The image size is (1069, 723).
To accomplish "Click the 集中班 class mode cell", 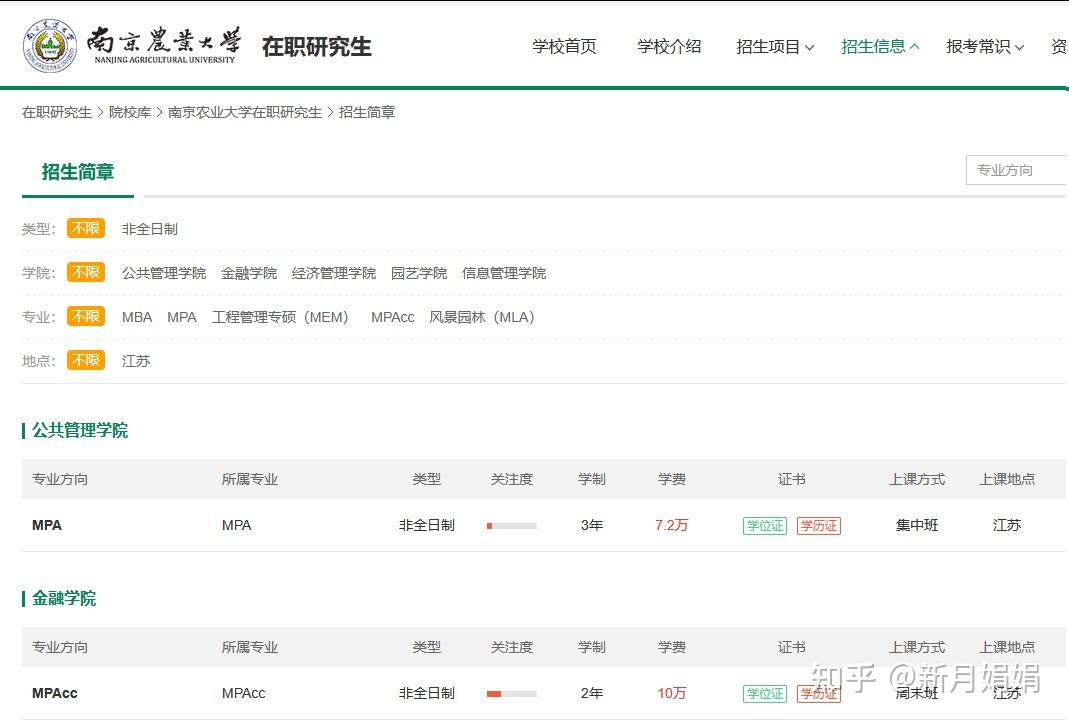I will click(917, 525).
